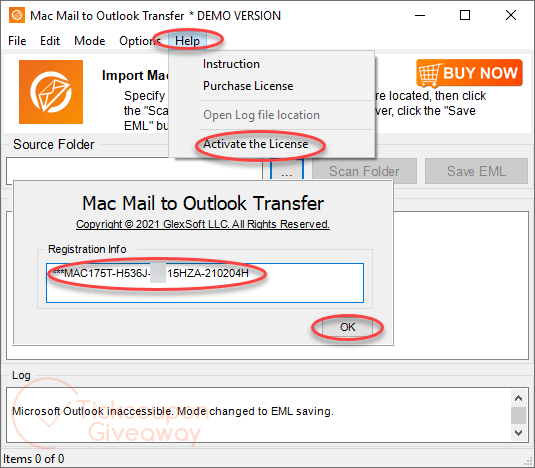Select Activate the License menu entry
Viewport: 535px width, 468px height.
tap(256, 144)
